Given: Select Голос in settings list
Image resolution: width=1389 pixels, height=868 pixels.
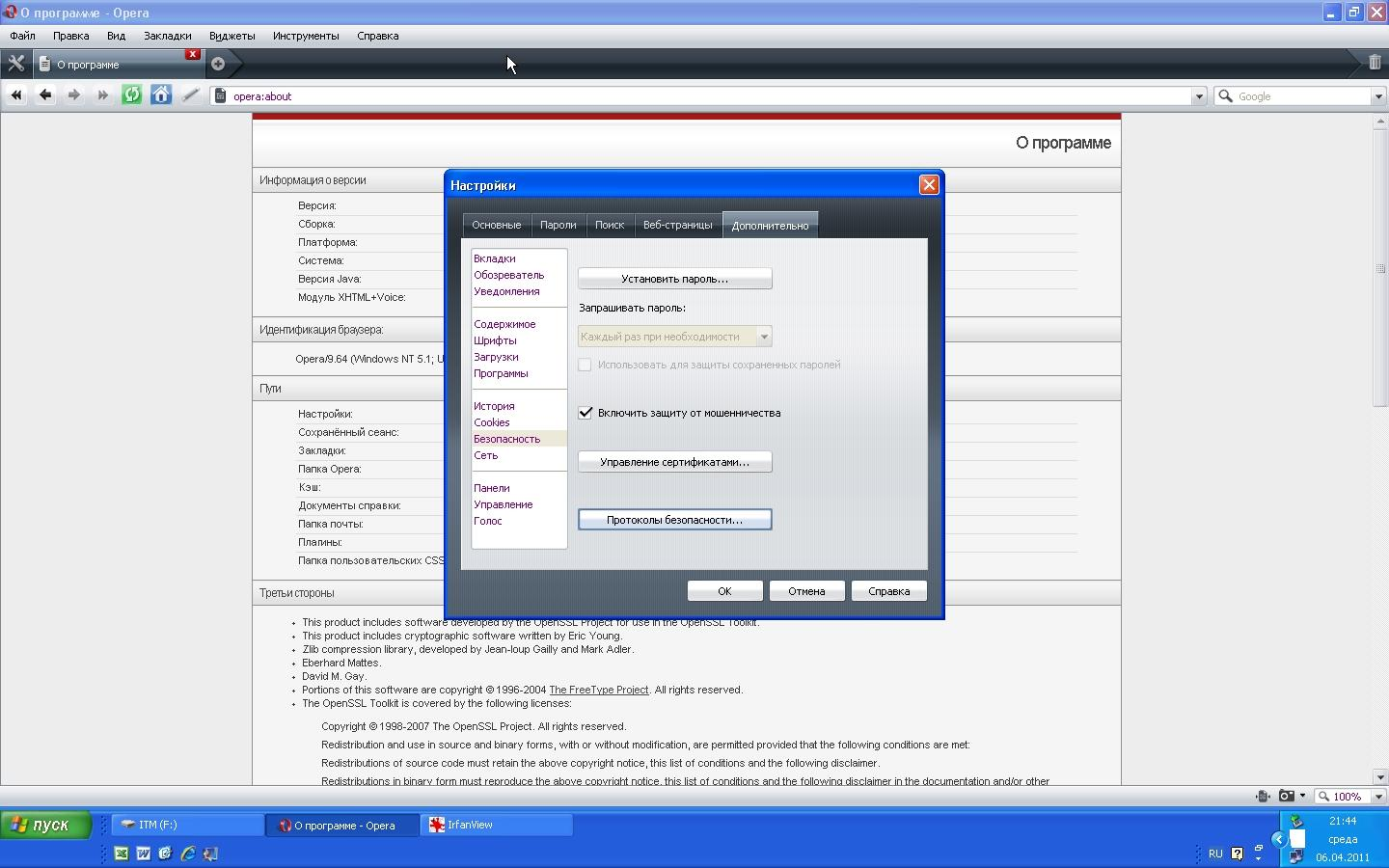Looking at the screenshot, I should coord(488,521).
